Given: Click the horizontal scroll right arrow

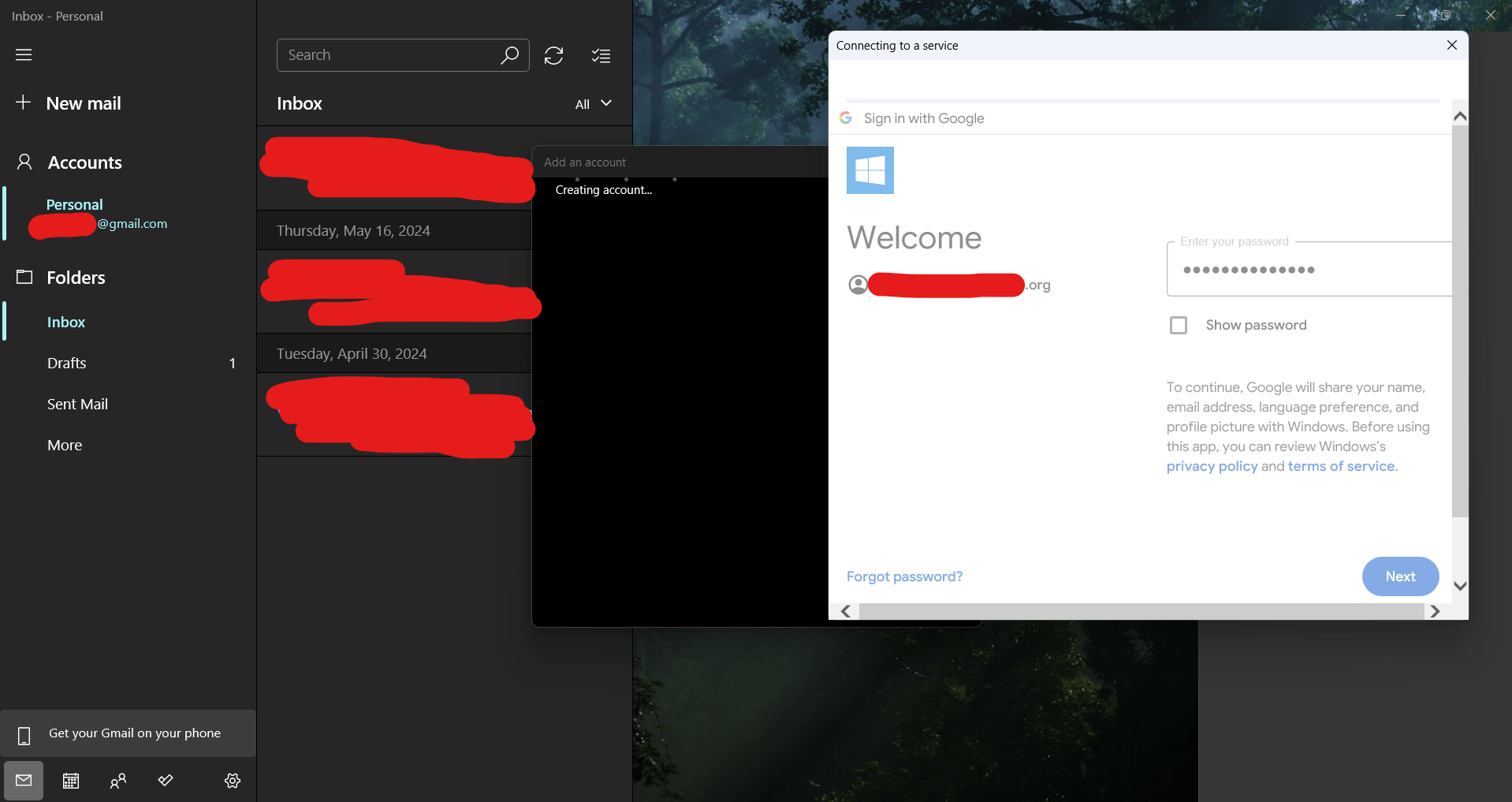Looking at the screenshot, I should click(1435, 611).
